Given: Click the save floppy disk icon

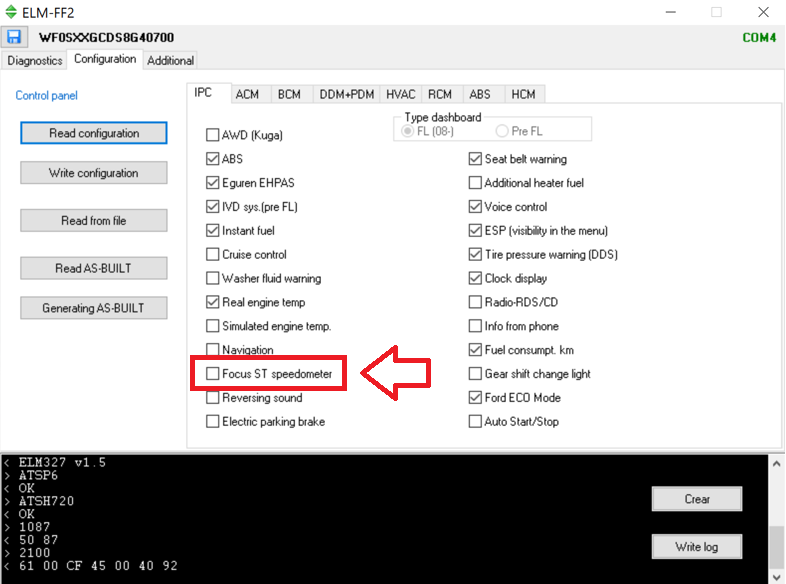Looking at the screenshot, I should pos(14,38).
